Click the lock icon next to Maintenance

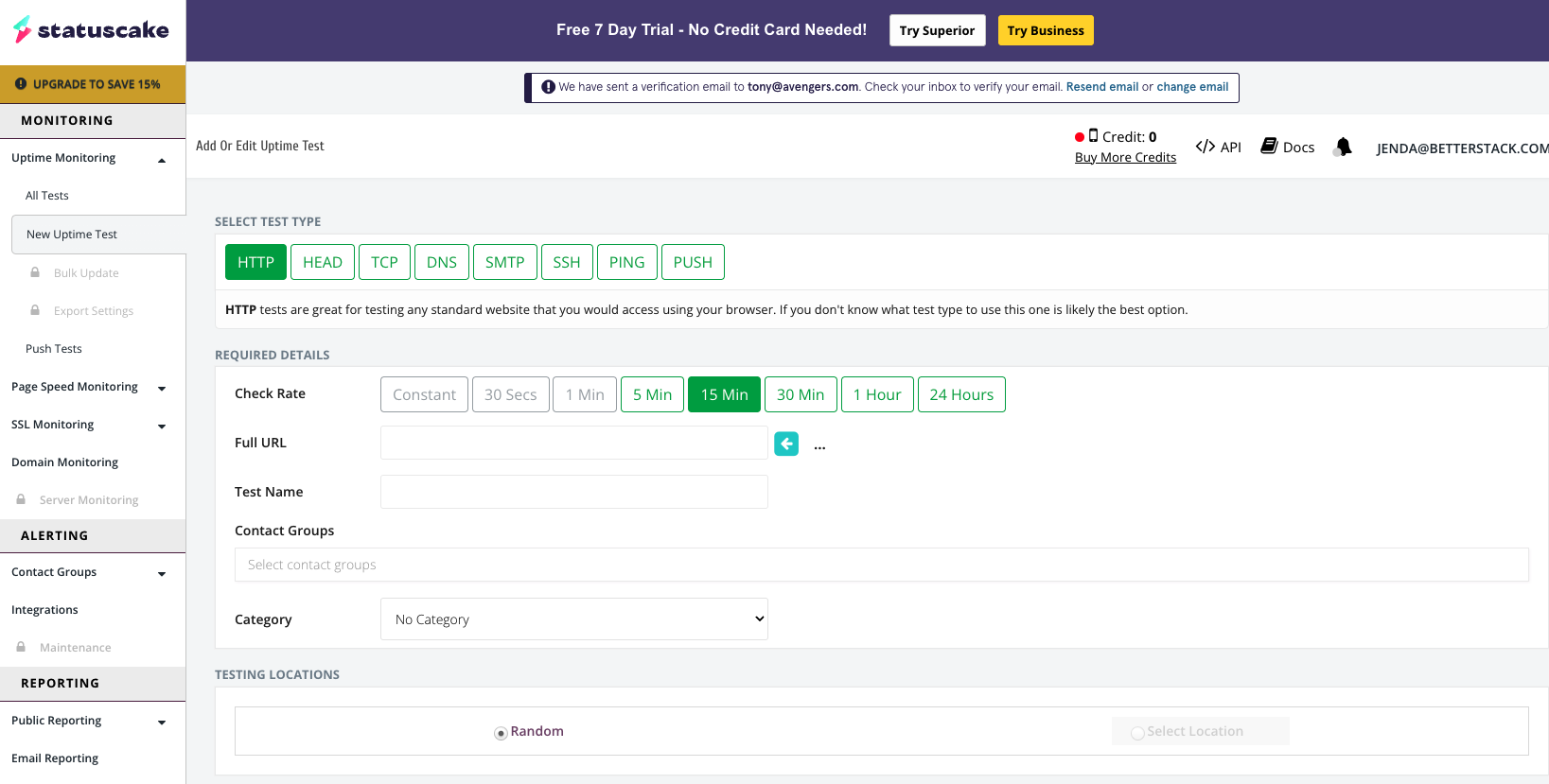tap(21, 647)
